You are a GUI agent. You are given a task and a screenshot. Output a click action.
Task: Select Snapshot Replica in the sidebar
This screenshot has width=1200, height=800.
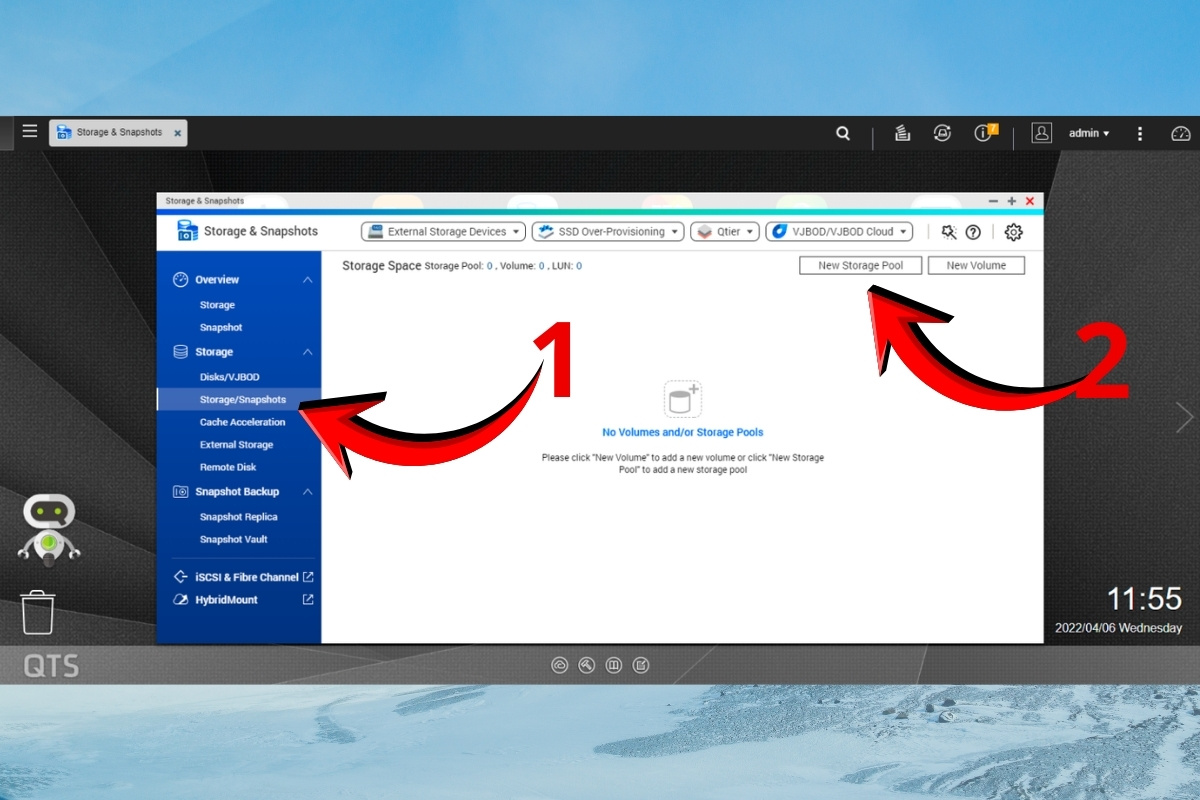click(x=238, y=517)
